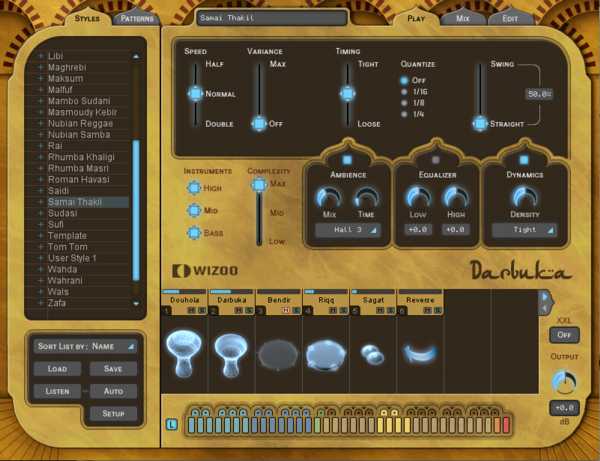Toggle the Ambience effect on/off LED
The height and width of the screenshot is (461, 600).
(347, 159)
